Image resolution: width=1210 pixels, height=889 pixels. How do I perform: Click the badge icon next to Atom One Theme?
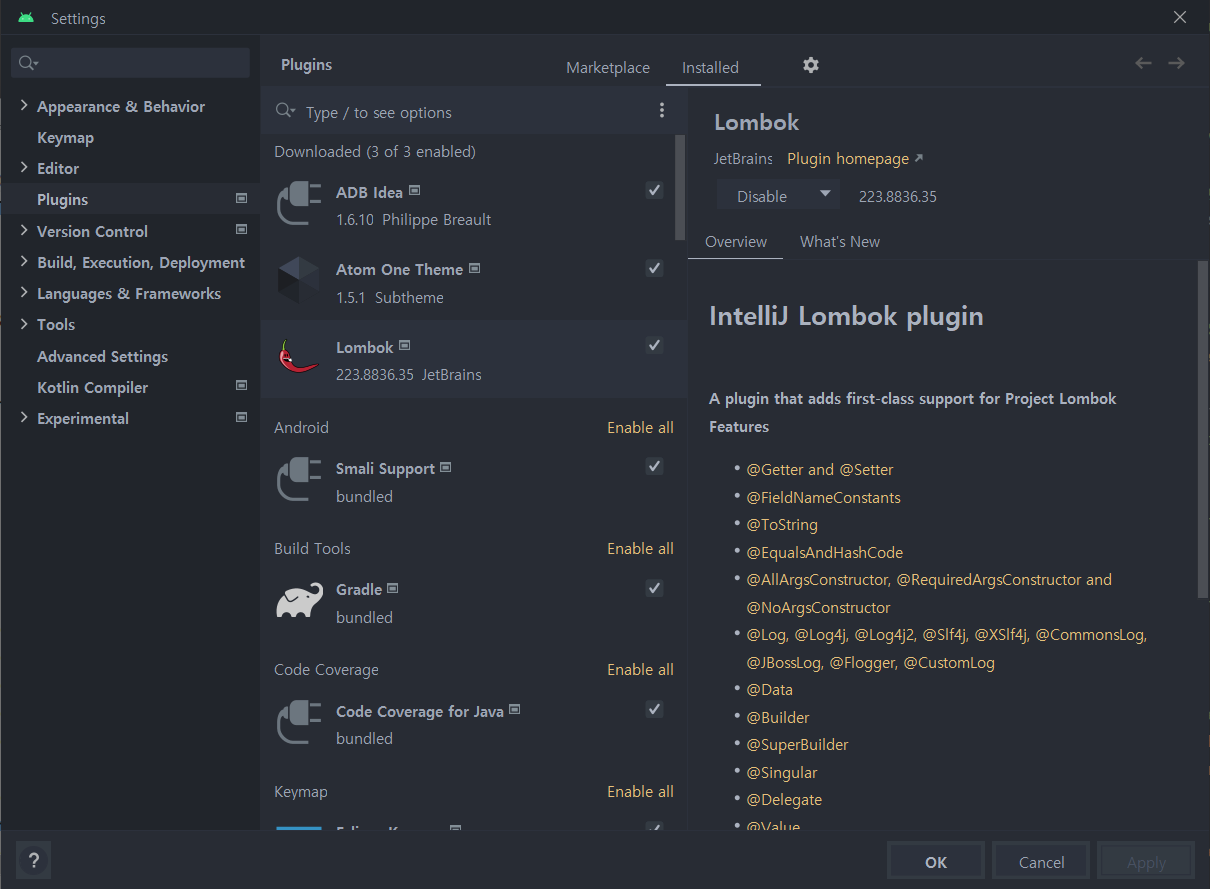474,268
